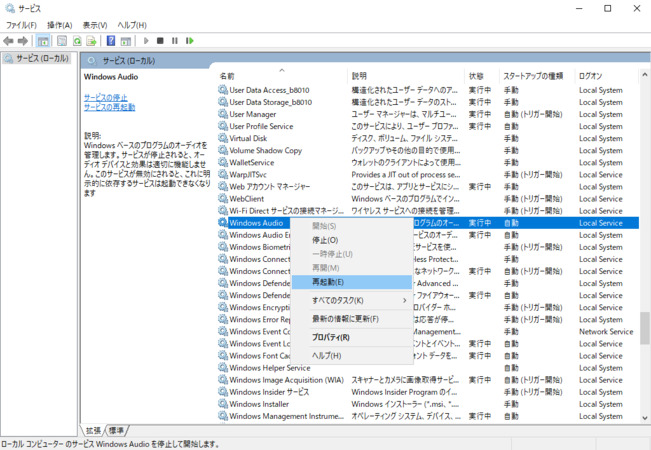Sort by the 説明 column header
The image size is (651, 450).
[406, 76]
